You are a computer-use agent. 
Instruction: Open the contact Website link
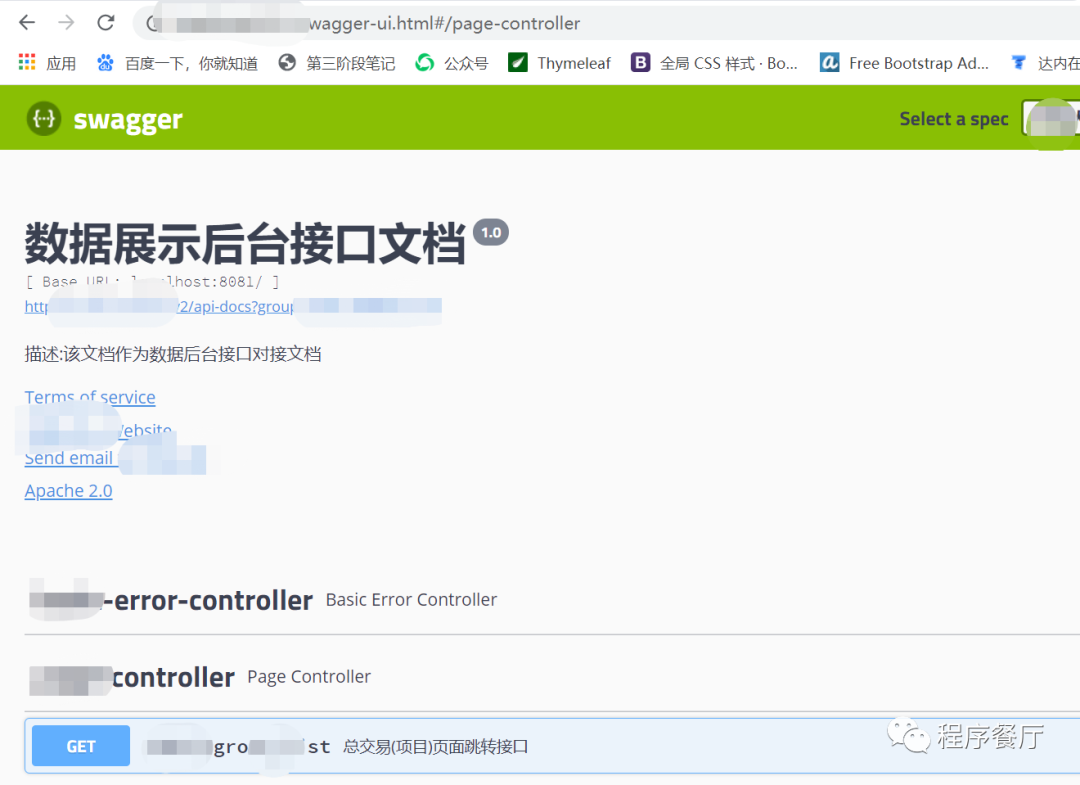[x=99, y=430]
